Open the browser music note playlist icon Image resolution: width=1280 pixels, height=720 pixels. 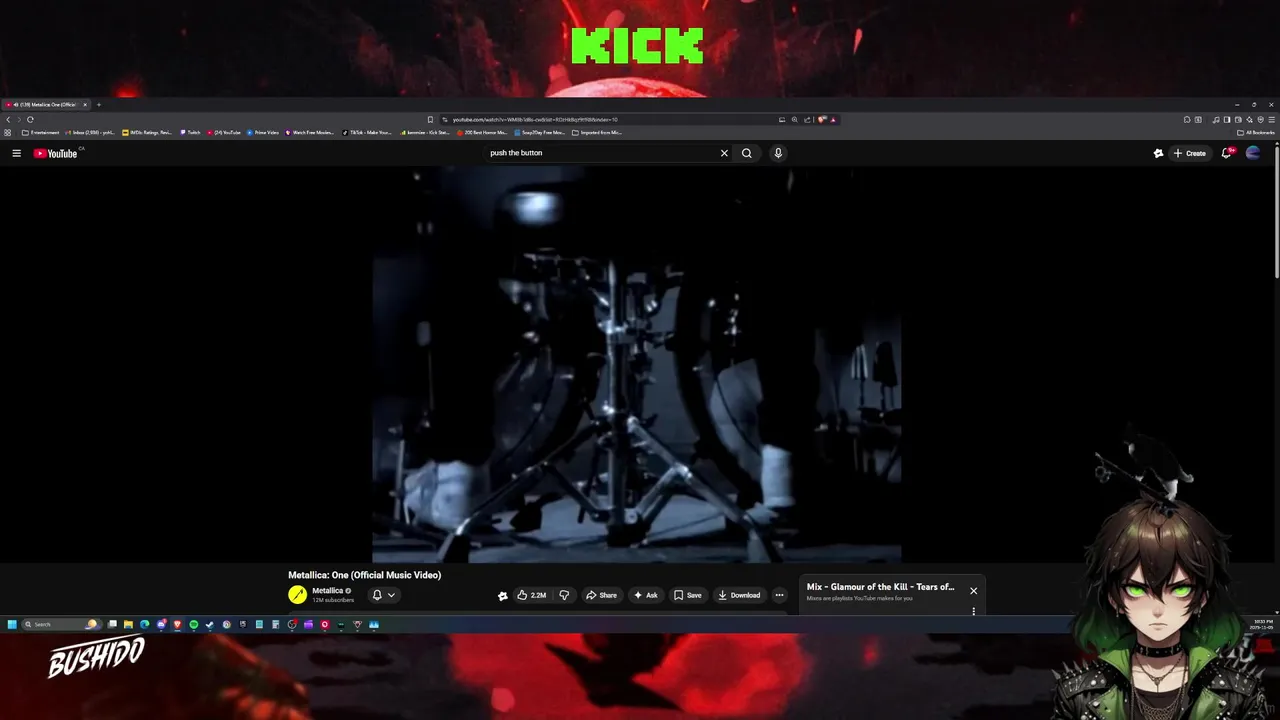point(1216,119)
